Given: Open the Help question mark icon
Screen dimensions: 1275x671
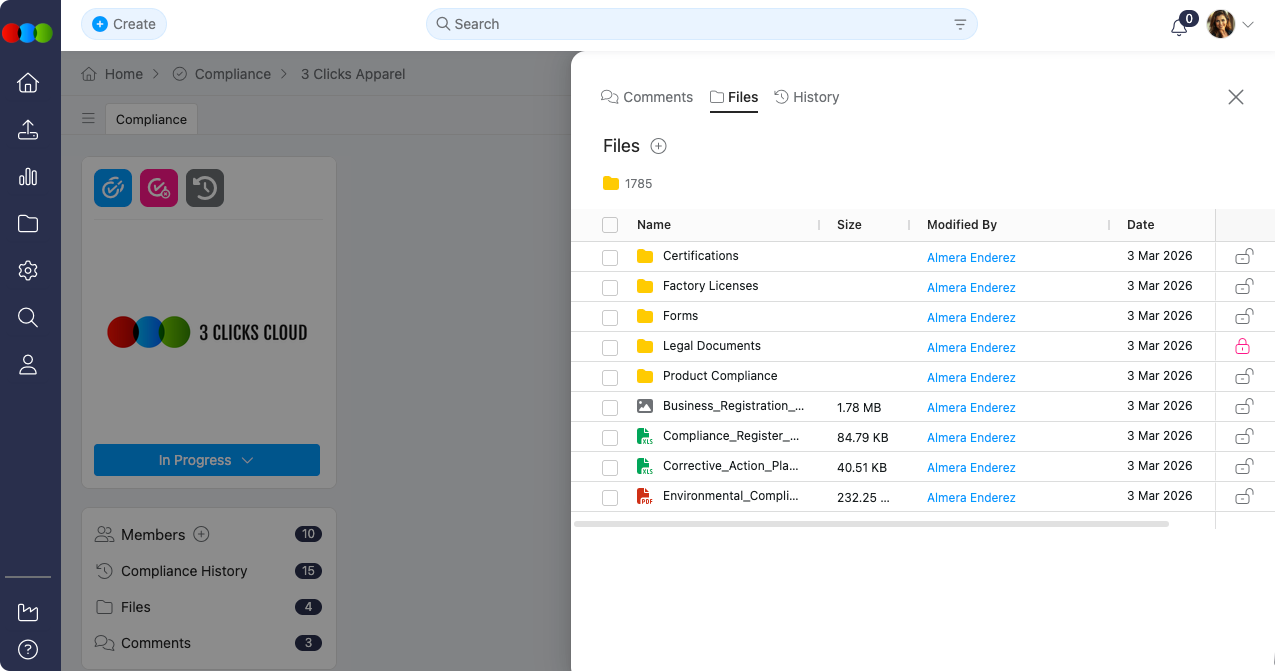Looking at the screenshot, I should click(x=28, y=649).
